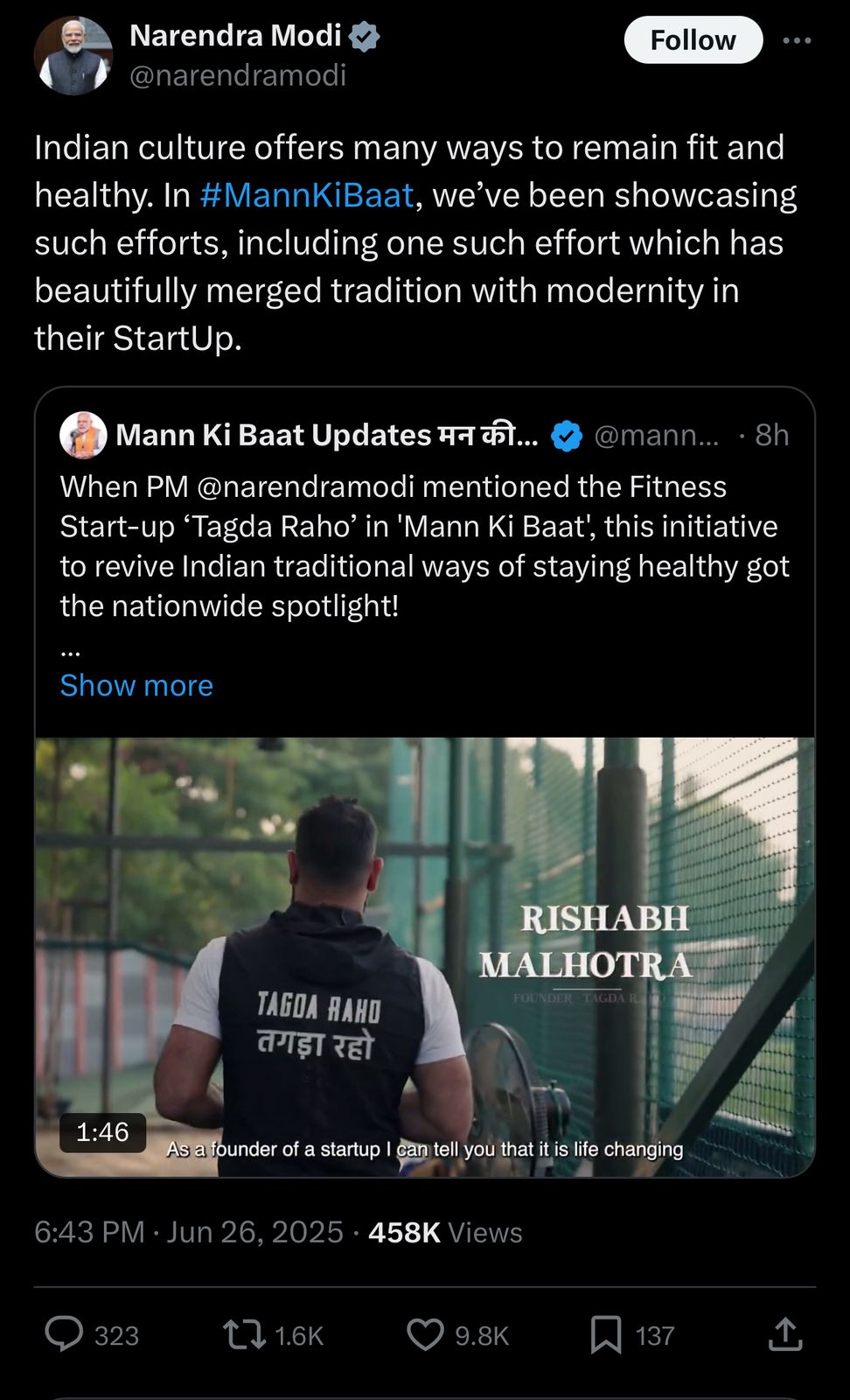Expand quoted post with Show more
The height and width of the screenshot is (1400, 850).
(136, 685)
